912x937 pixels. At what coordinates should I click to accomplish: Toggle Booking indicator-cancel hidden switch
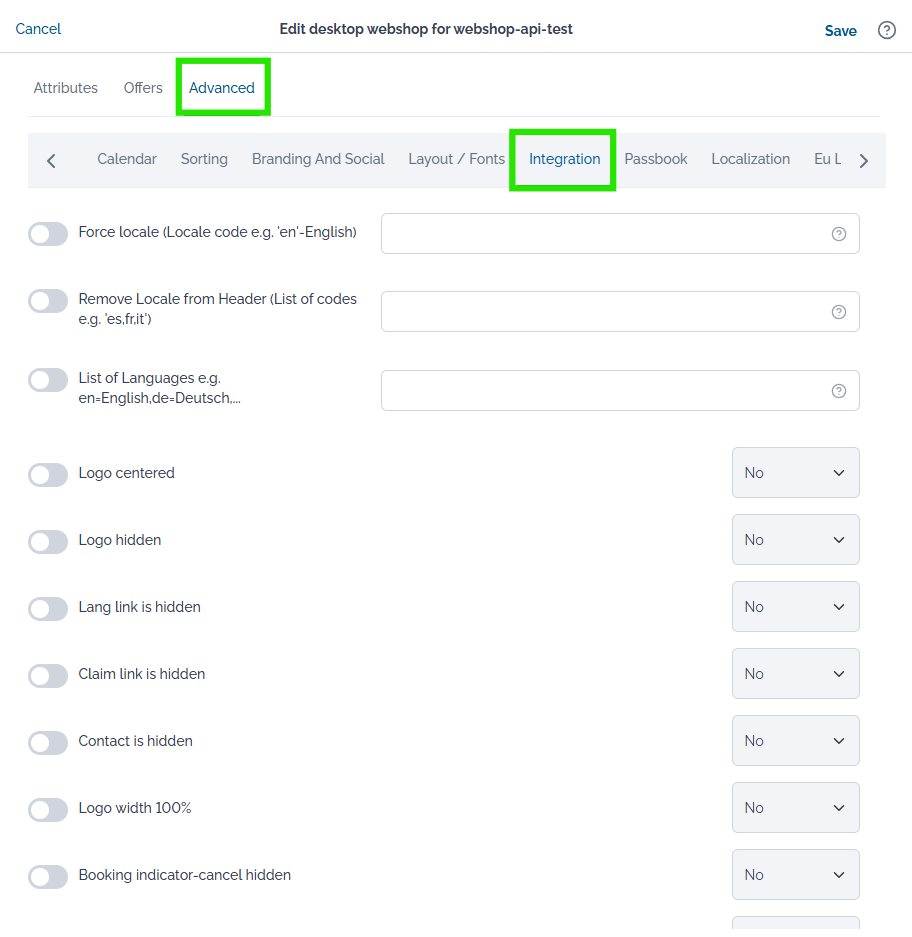pos(48,877)
